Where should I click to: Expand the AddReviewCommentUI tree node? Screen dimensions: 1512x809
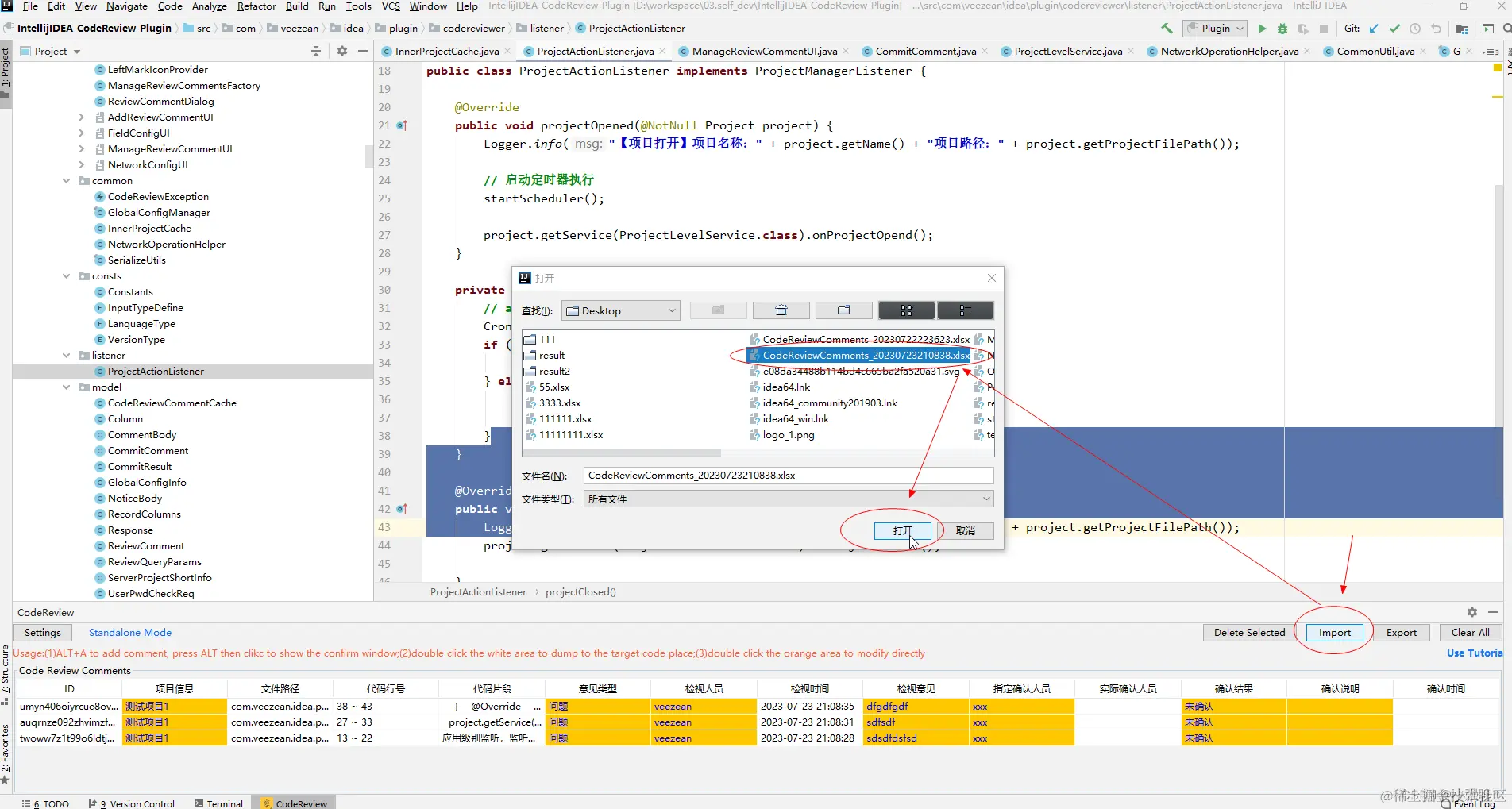pyautogui.click(x=81, y=117)
